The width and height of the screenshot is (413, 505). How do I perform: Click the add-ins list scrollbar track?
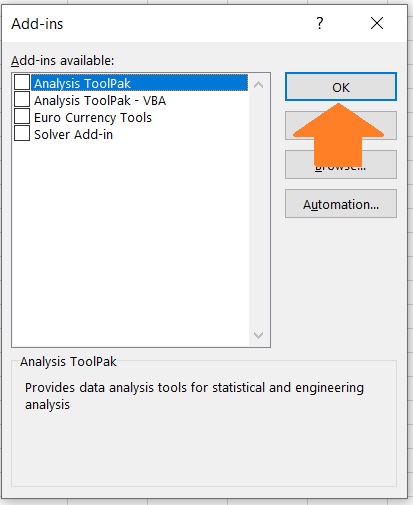point(258,210)
